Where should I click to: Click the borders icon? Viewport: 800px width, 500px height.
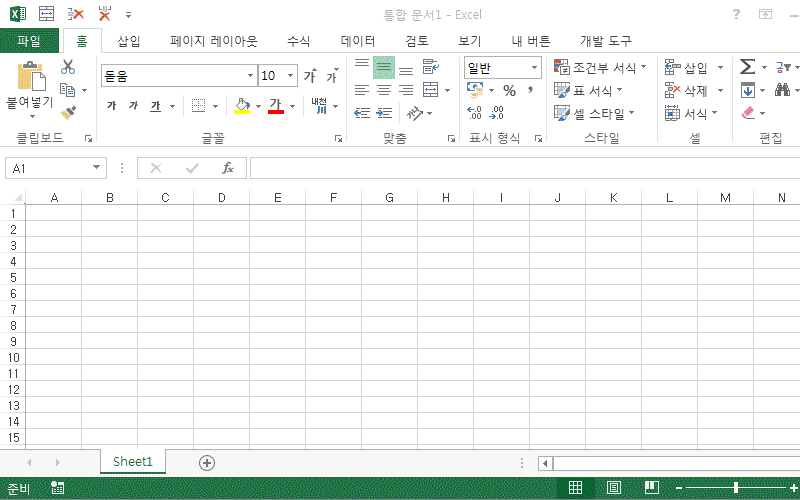point(198,106)
